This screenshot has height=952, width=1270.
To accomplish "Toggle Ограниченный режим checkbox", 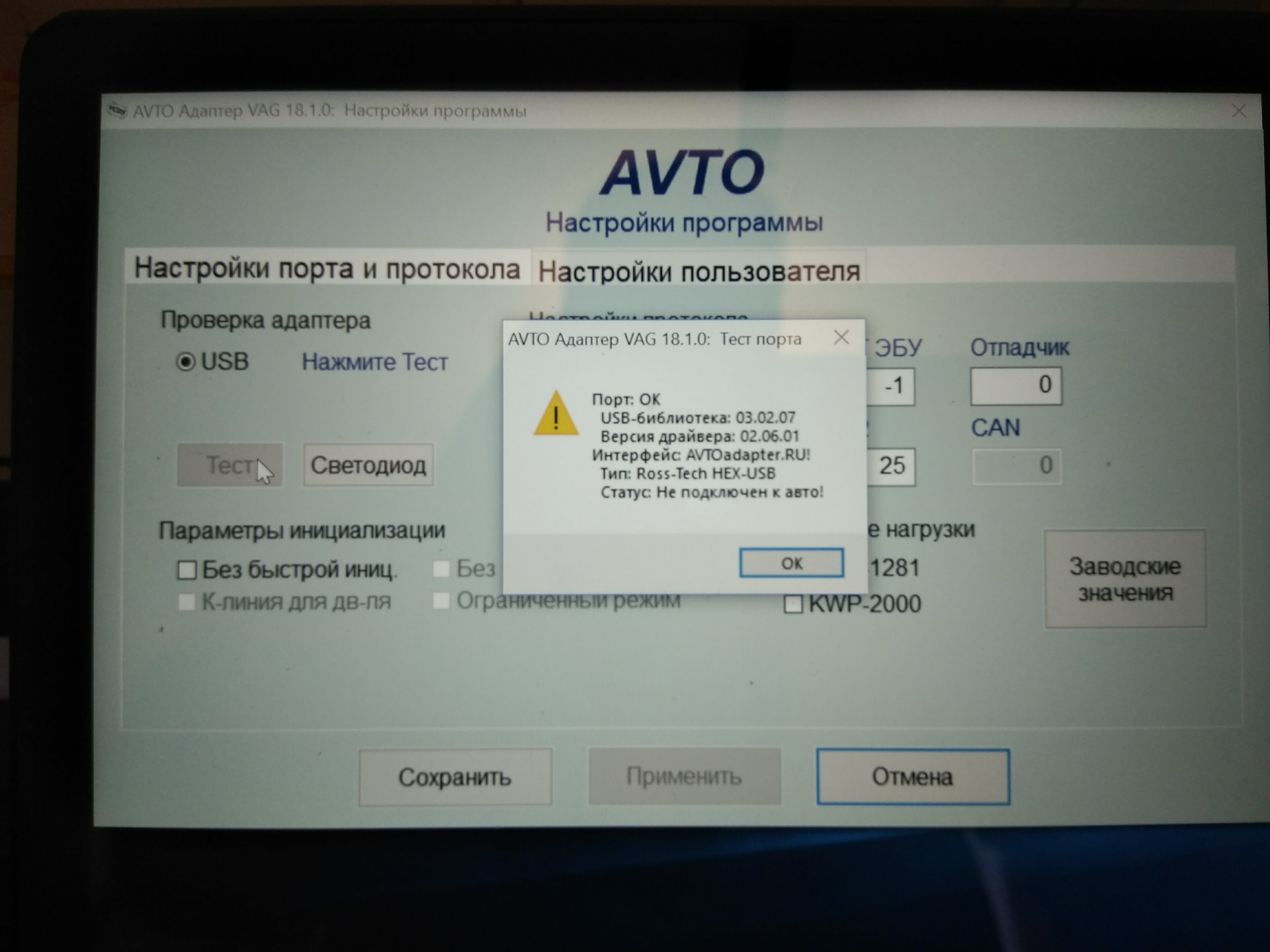I will tap(441, 600).
